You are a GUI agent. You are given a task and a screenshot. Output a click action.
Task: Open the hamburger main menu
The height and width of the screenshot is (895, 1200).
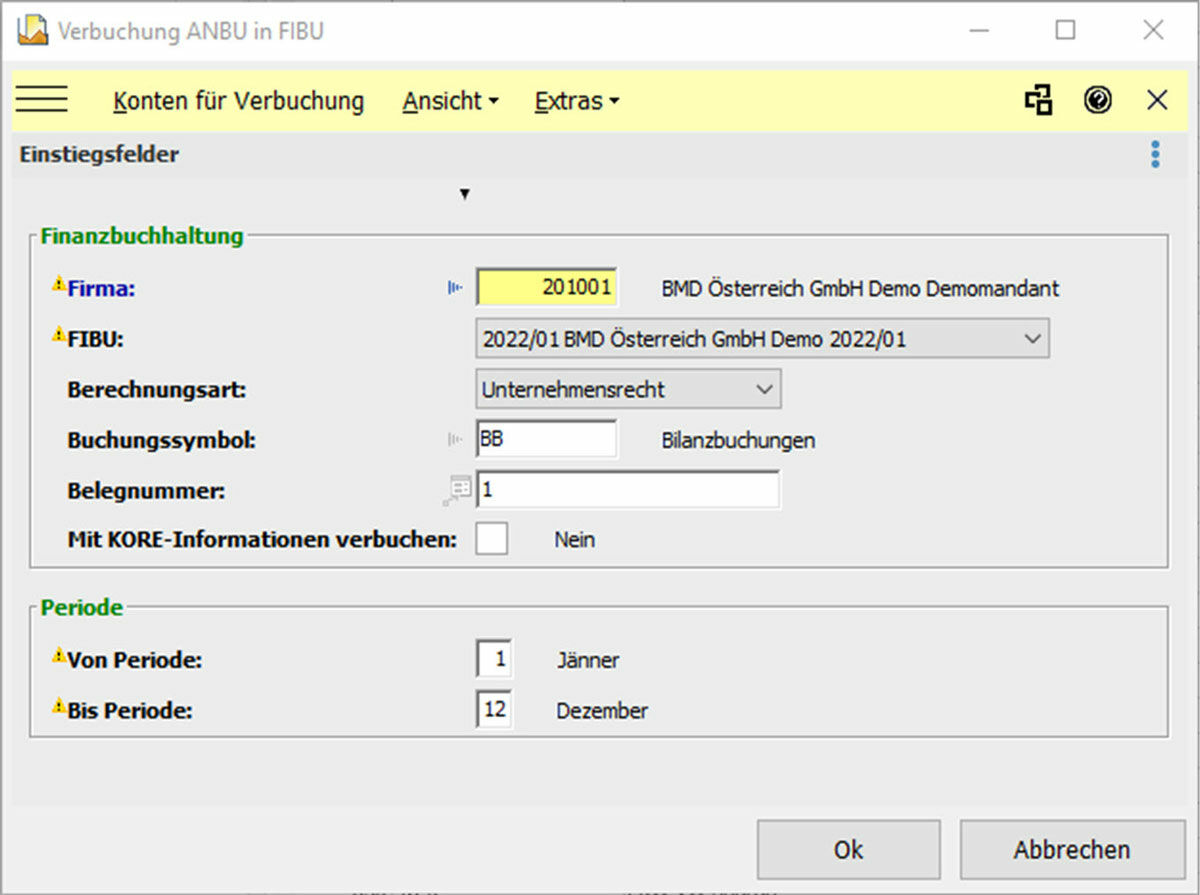41,100
